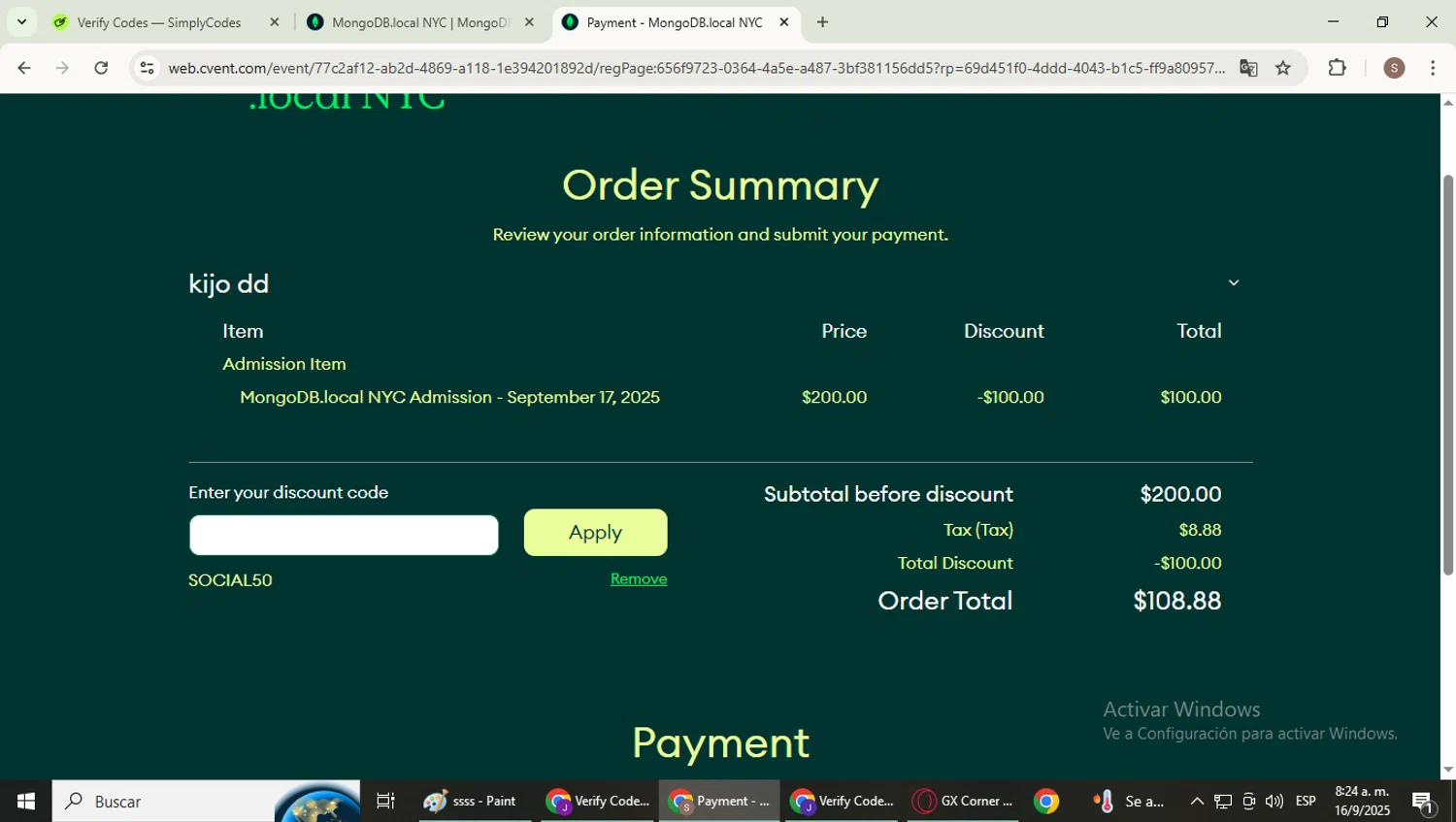Open the Windows Start menu

(x=26, y=801)
